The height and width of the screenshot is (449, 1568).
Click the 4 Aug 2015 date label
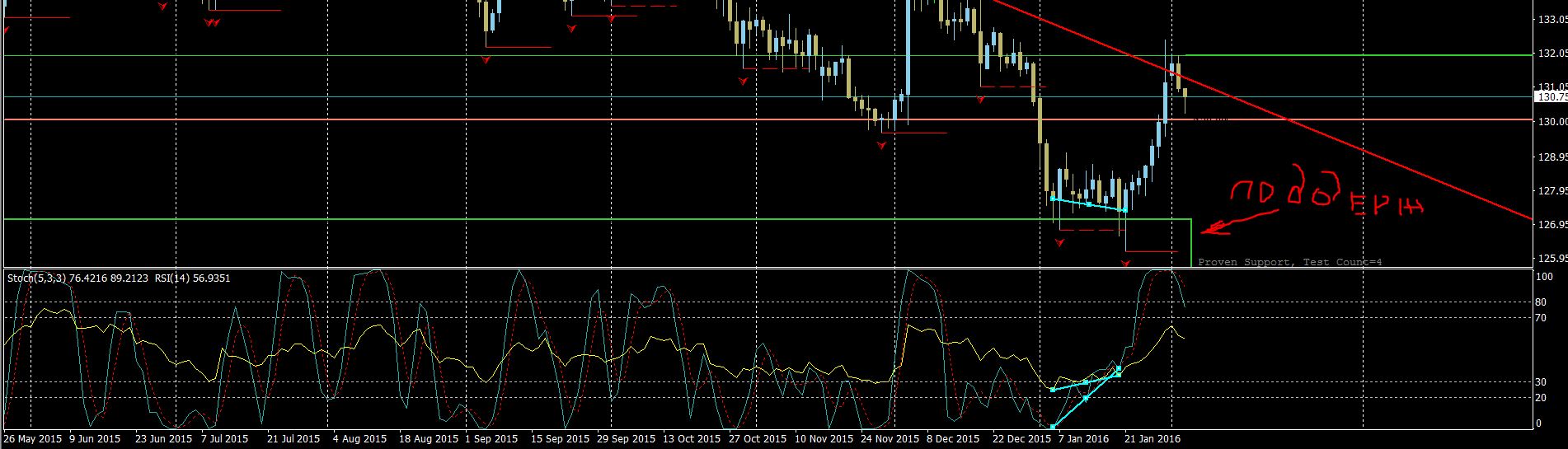pyautogui.click(x=359, y=439)
